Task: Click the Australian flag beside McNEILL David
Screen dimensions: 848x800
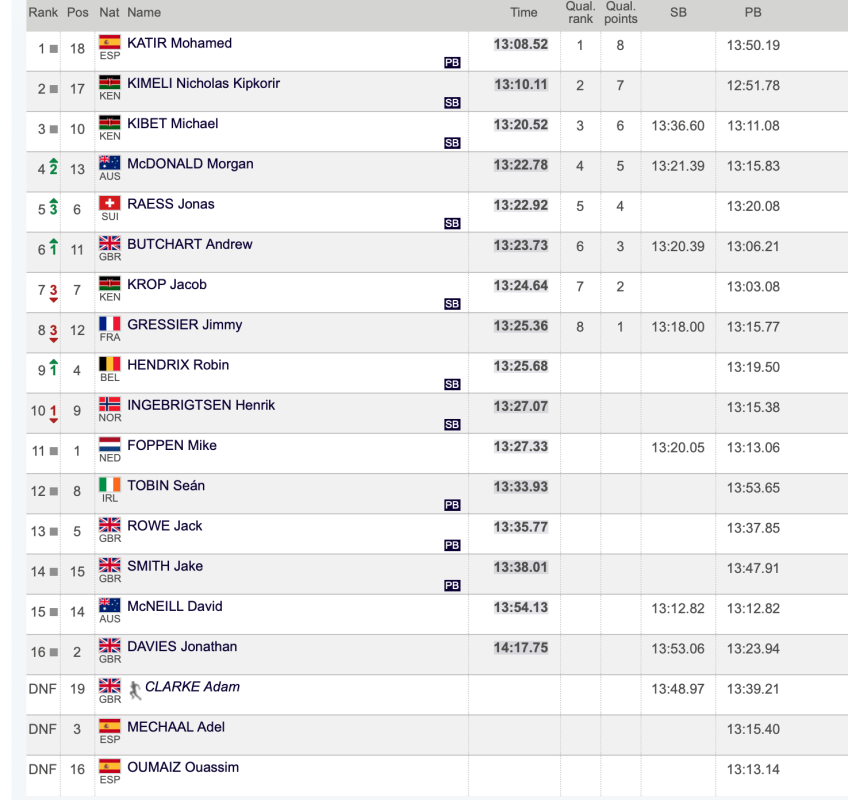Action: pyautogui.click(x=110, y=605)
